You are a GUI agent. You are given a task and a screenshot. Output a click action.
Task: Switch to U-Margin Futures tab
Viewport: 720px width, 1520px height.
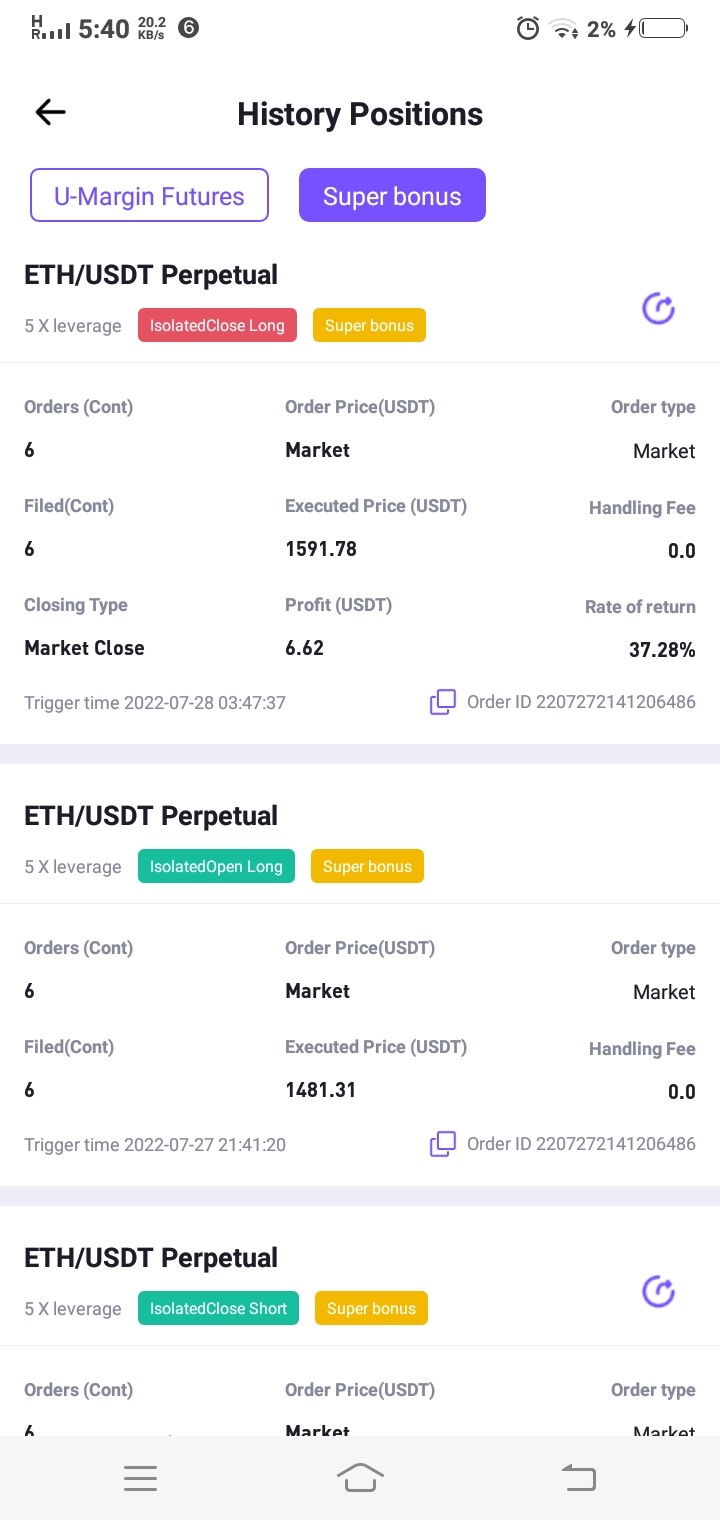149,195
